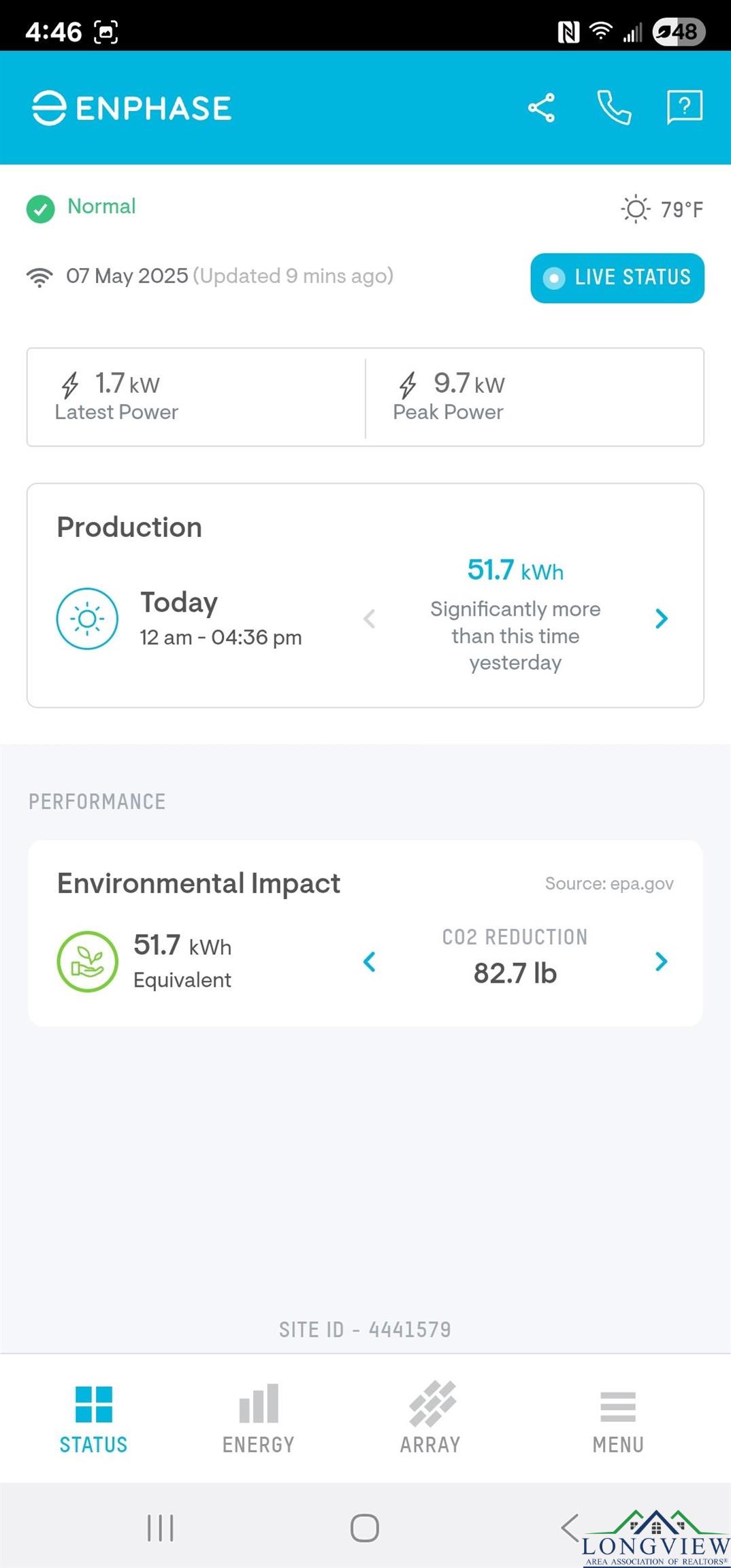731x1568 pixels.
Task: Tap the phone call icon
Action: [614, 108]
